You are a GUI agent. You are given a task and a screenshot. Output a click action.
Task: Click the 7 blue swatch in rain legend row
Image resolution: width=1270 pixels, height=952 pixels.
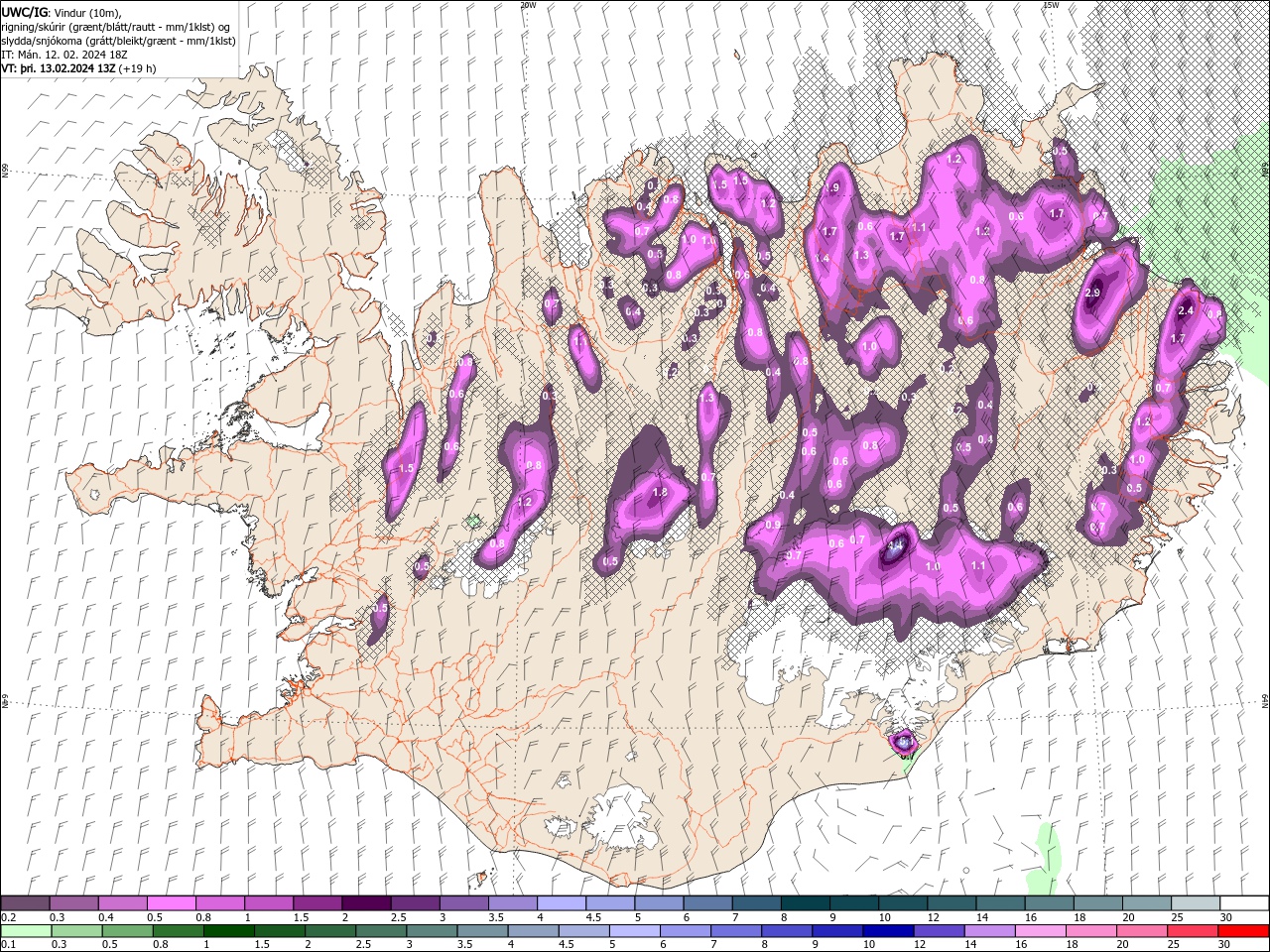[x=736, y=931]
